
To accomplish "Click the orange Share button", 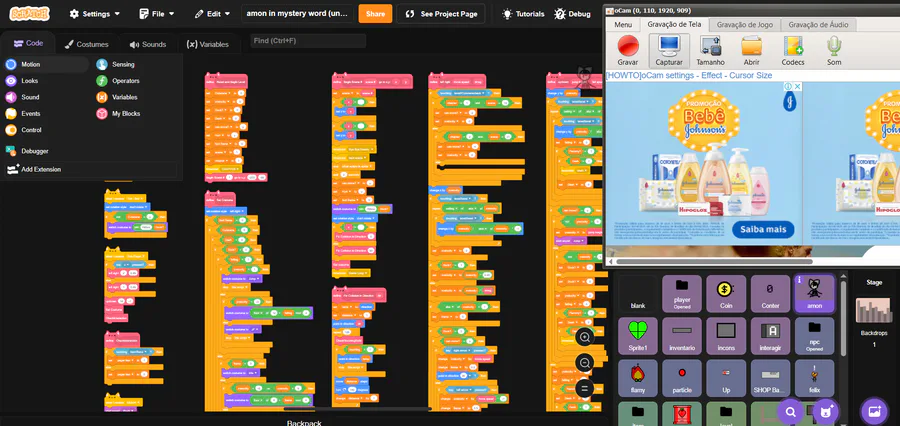I will coord(375,14).
